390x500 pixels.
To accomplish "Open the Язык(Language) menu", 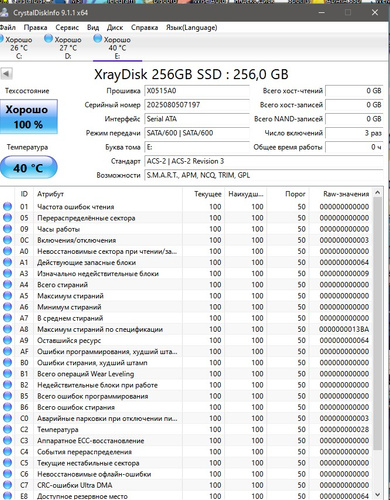I will click(192, 27).
